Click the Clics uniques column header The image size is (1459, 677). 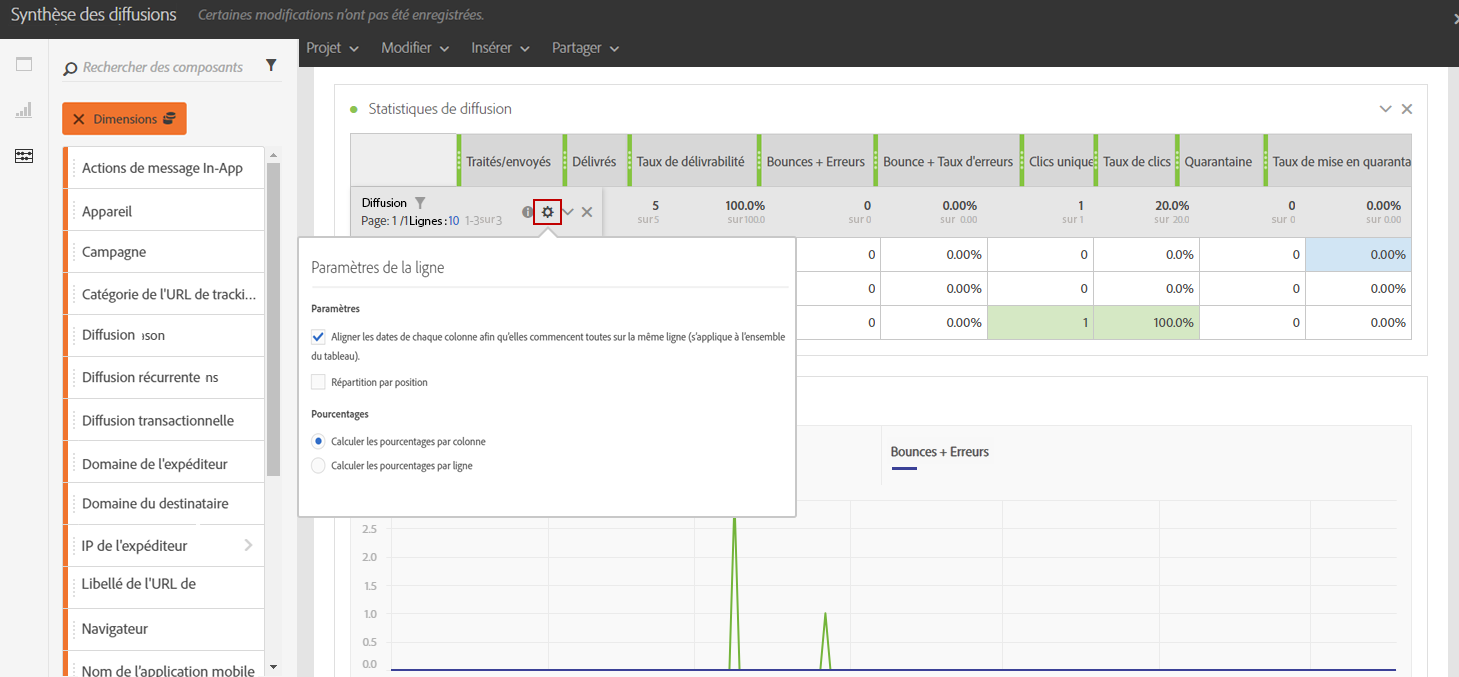coord(1058,161)
